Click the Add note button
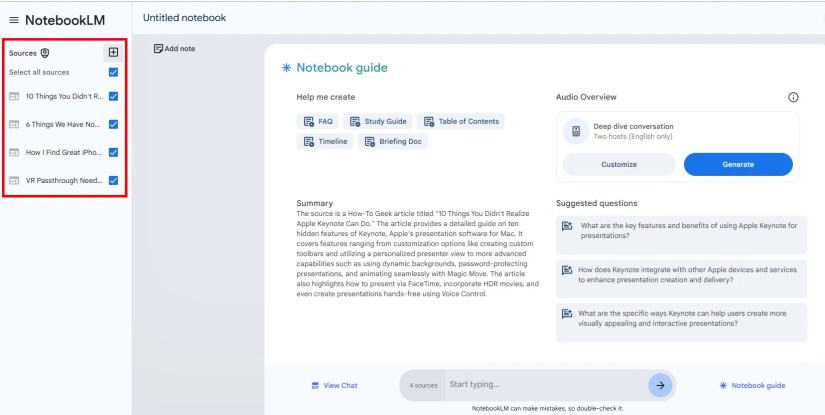Viewport: 825px width, 415px height. click(x=175, y=48)
